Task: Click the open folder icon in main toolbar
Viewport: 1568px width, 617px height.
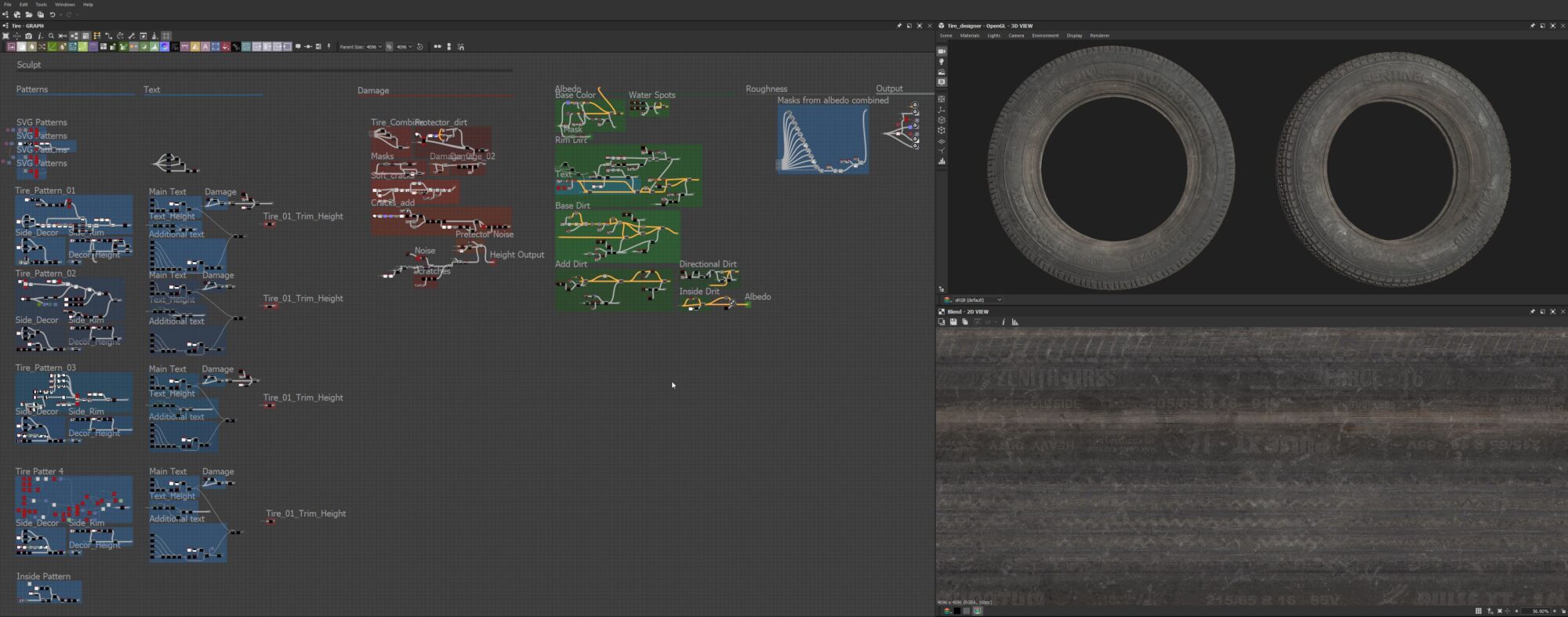Action: [x=28, y=15]
